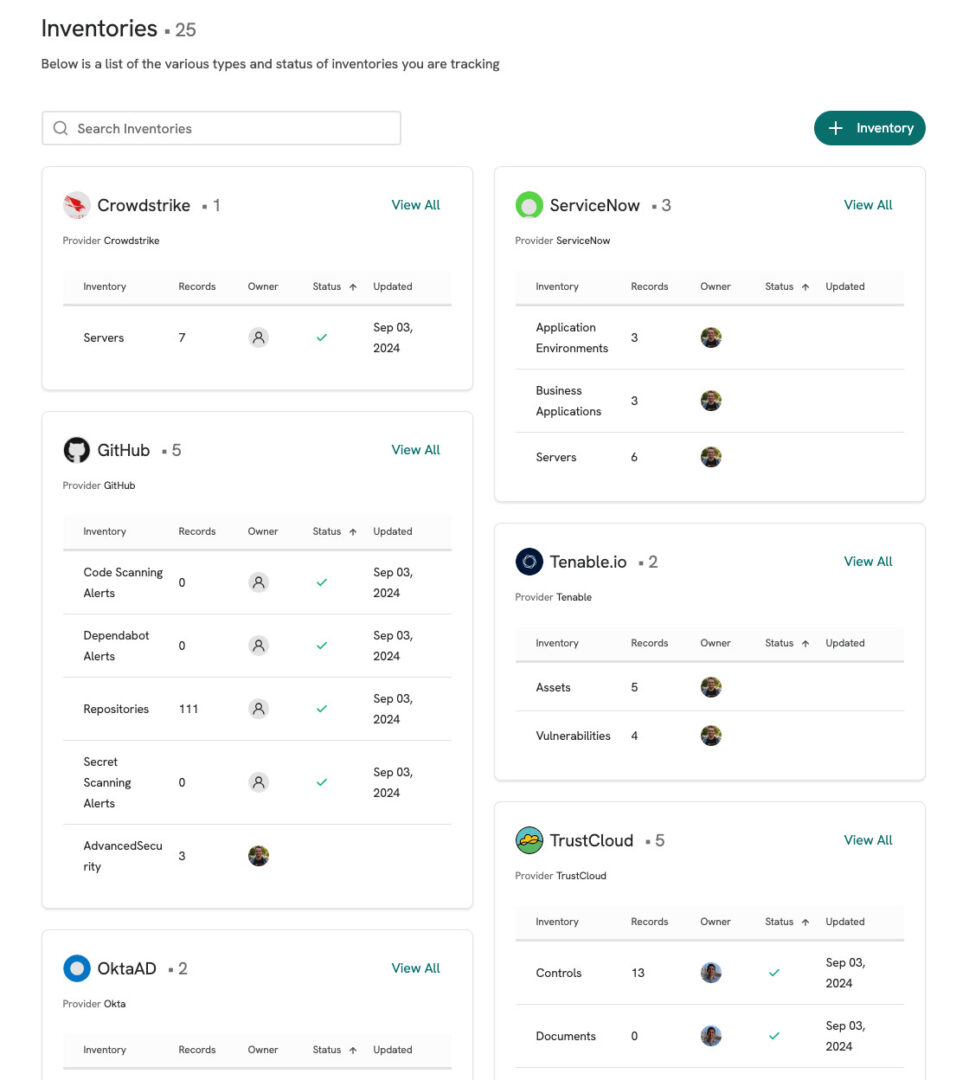Image resolution: width=969 pixels, height=1080 pixels.
Task: Open View All for ServiceNow
Action: (x=868, y=205)
